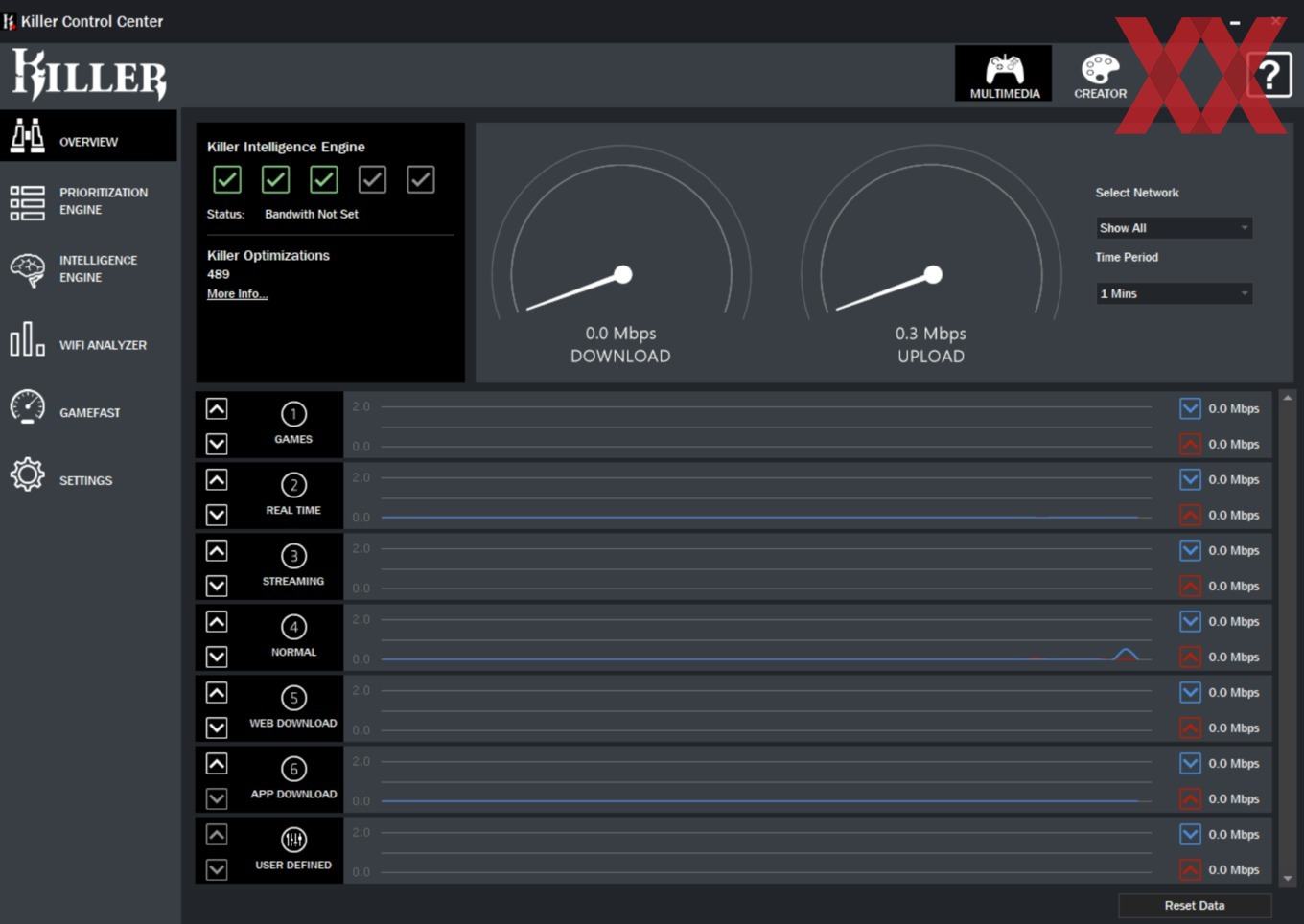Go to Intelligence Engine section
Screen dimensions: 1304x924
[x=88, y=269]
